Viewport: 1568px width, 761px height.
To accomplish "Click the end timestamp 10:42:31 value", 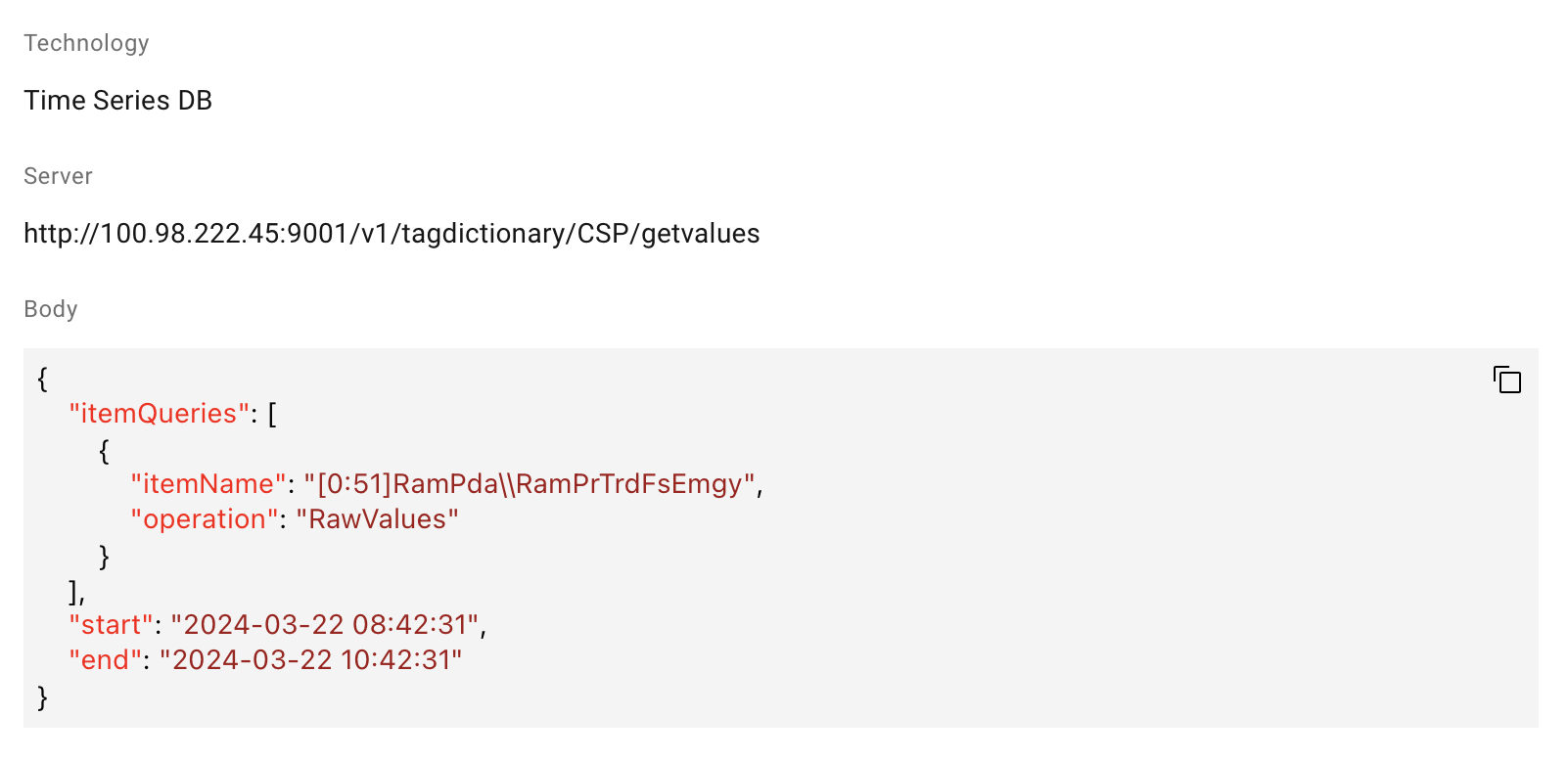I will point(310,660).
